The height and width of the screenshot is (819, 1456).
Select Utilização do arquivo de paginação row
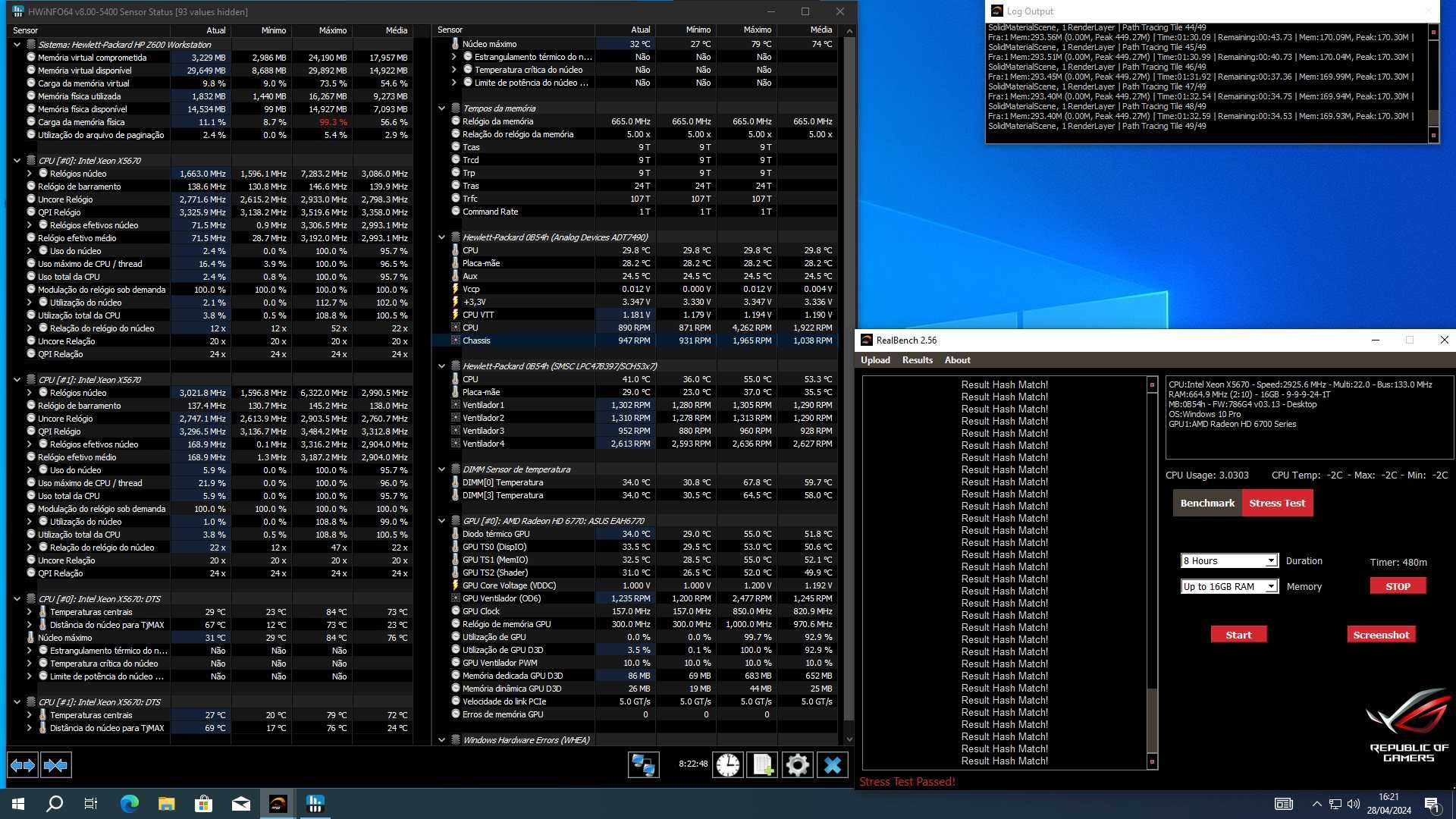point(211,135)
